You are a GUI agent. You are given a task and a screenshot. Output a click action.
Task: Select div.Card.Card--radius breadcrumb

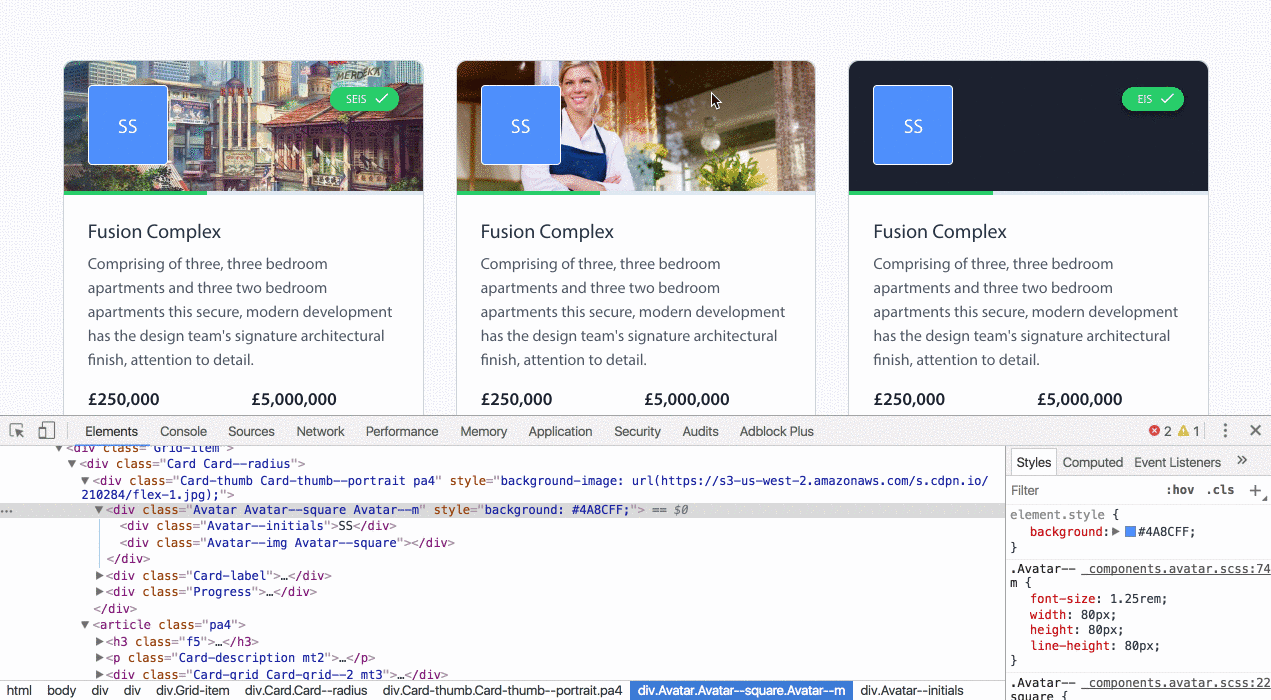tap(306, 690)
